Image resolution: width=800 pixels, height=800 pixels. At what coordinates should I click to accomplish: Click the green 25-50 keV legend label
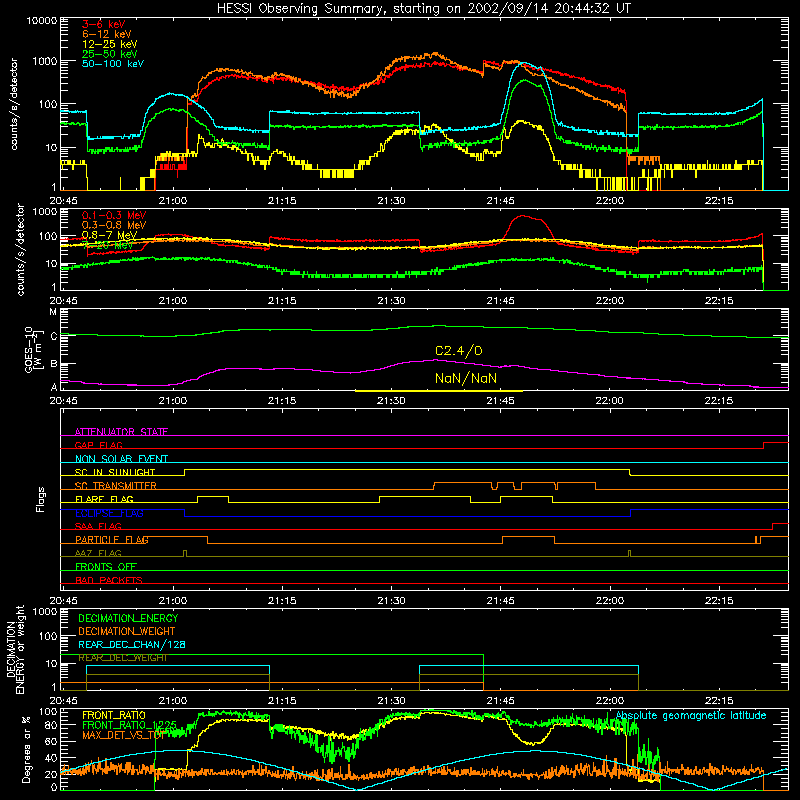[x=110, y=54]
